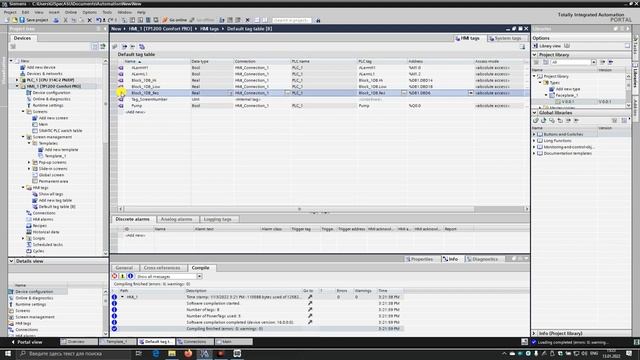Open the Show all messages dropdown
The width and height of the screenshot is (640, 360).
click(x=199, y=276)
